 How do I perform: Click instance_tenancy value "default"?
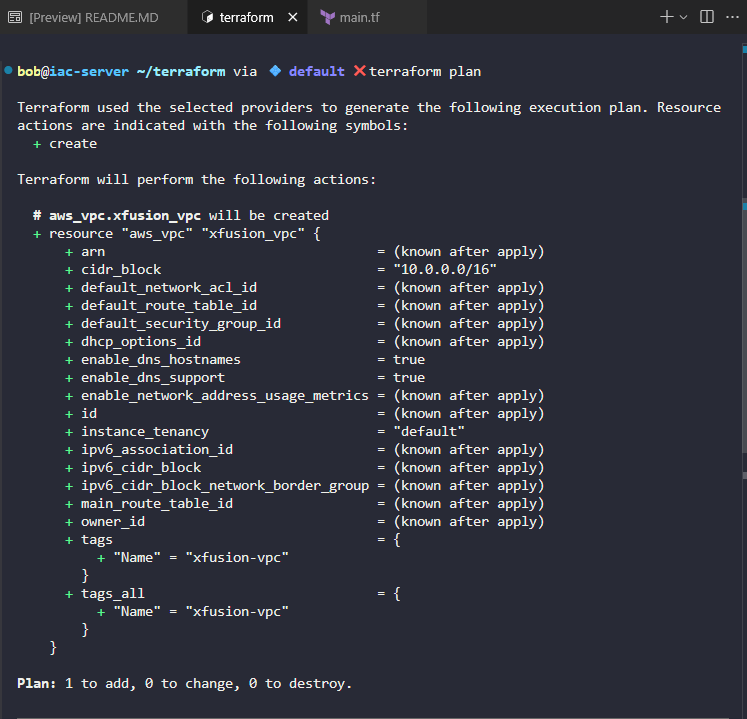pyautogui.click(x=429, y=432)
